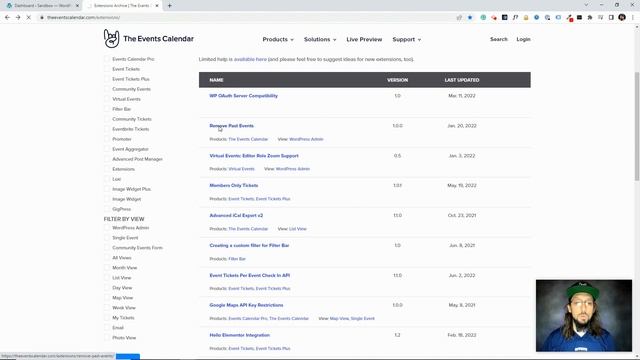This screenshot has width=640, height=360.
Task: Open Remove Past Events extension
Action: (x=231, y=126)
